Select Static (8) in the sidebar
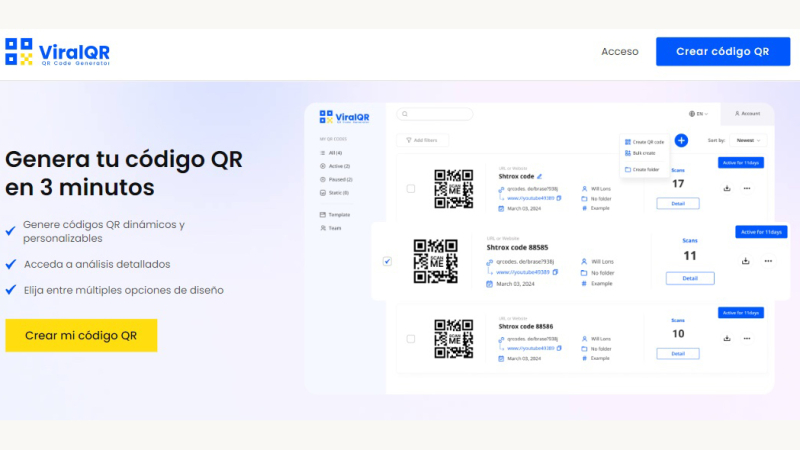The width and height of the screenshot is (800, 450). tap(334, 192)
